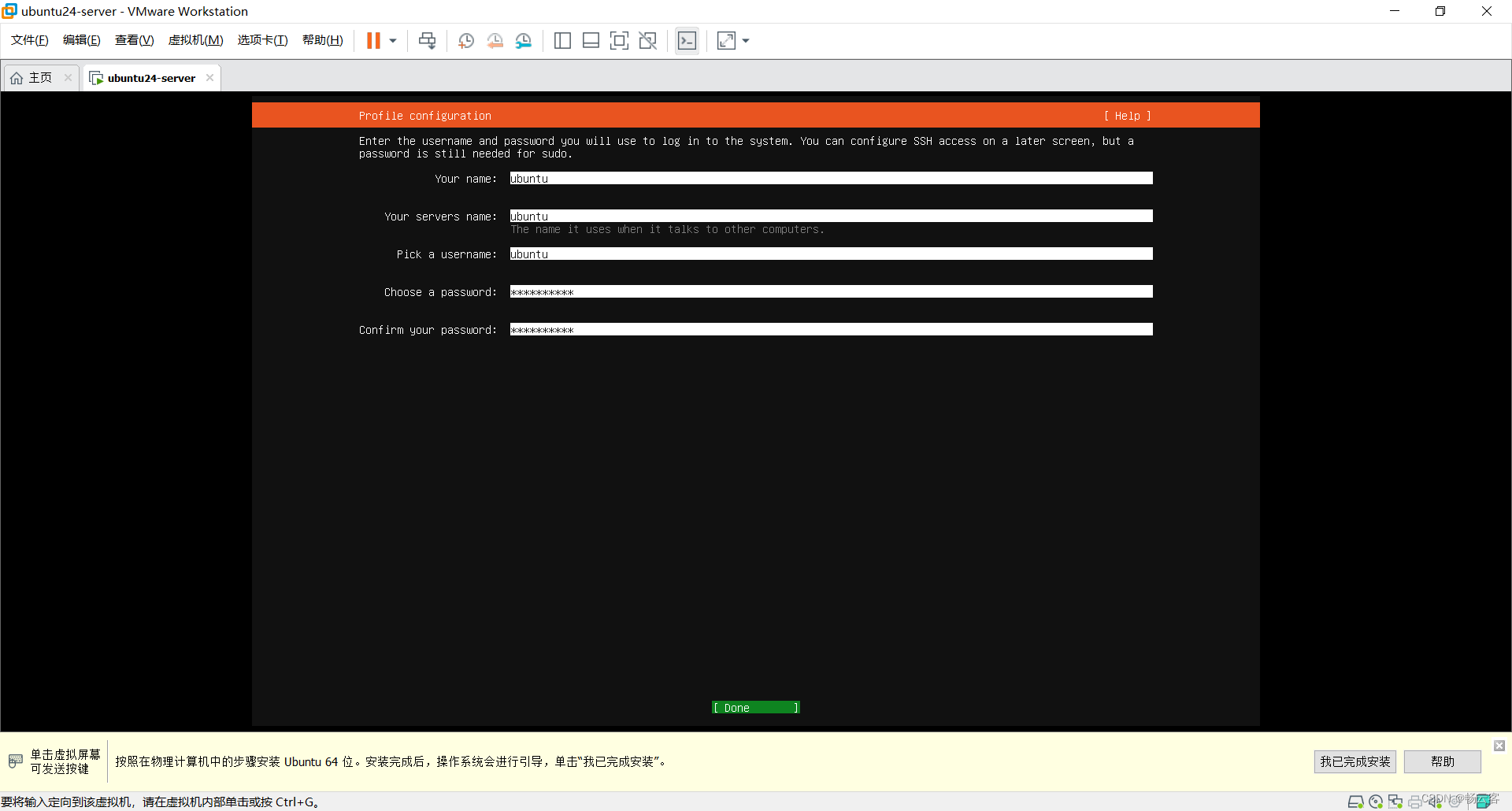Open the 编辑(E) menu
This screenshot has width=1512, height=811.
coord(82,40)
